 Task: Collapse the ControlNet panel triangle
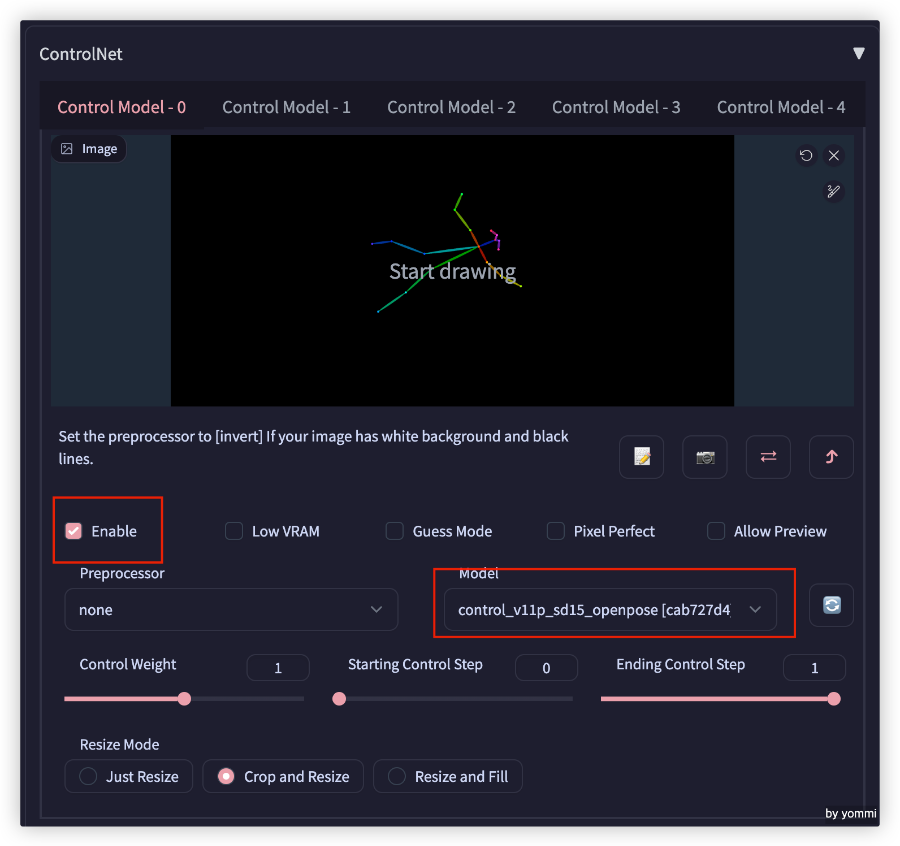point(858,53)
